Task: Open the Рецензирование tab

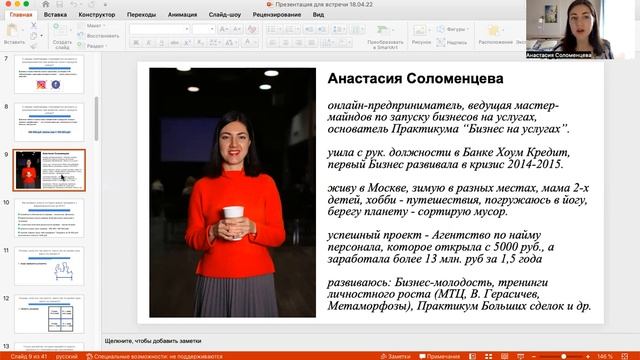Action: point(277,15)
